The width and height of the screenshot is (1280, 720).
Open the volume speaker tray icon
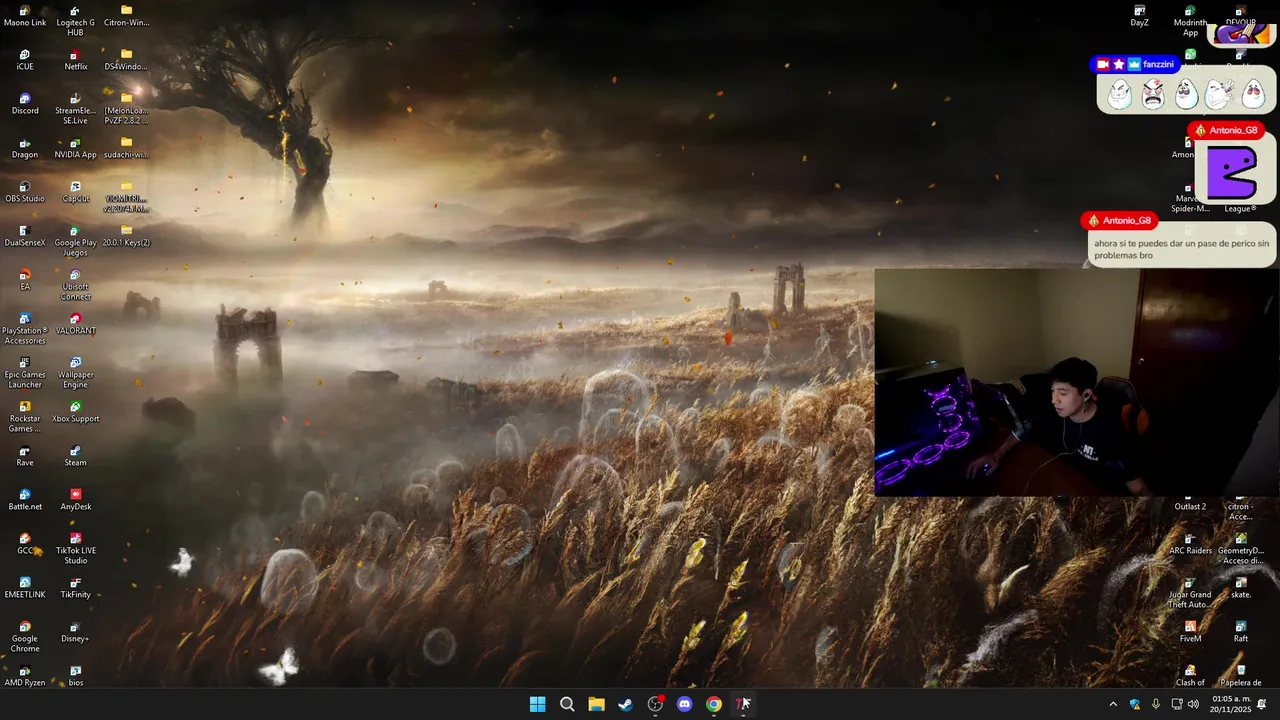[x=1193, y=704]
